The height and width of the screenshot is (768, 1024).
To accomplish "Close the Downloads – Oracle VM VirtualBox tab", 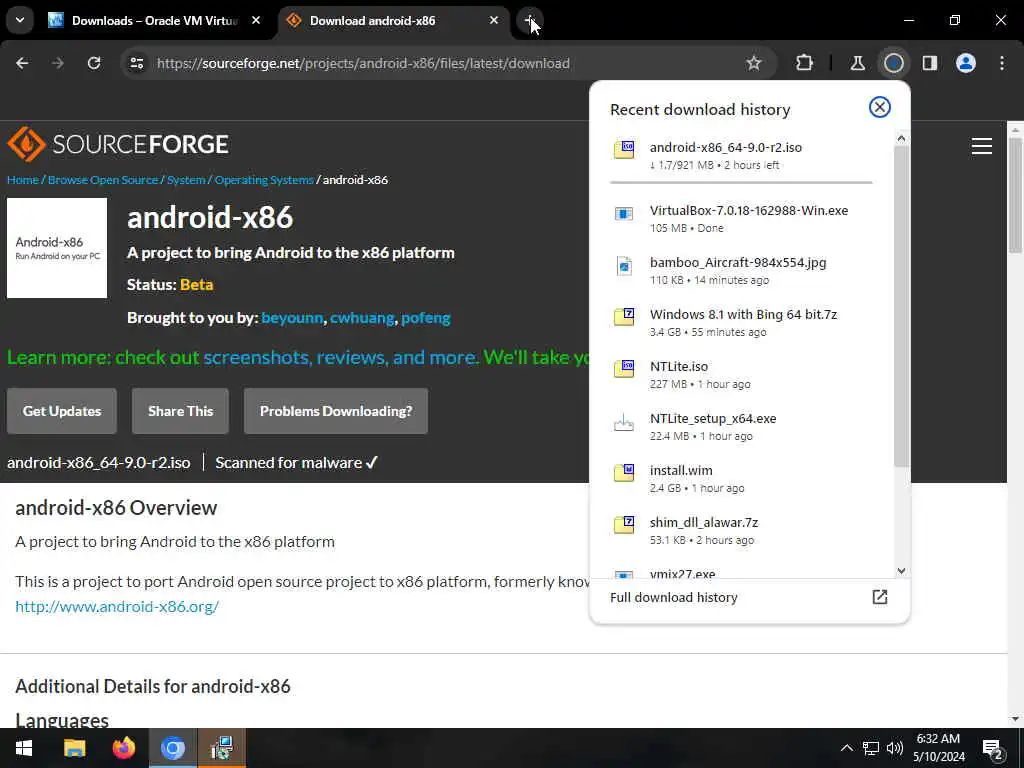I will tap(256, 20).
